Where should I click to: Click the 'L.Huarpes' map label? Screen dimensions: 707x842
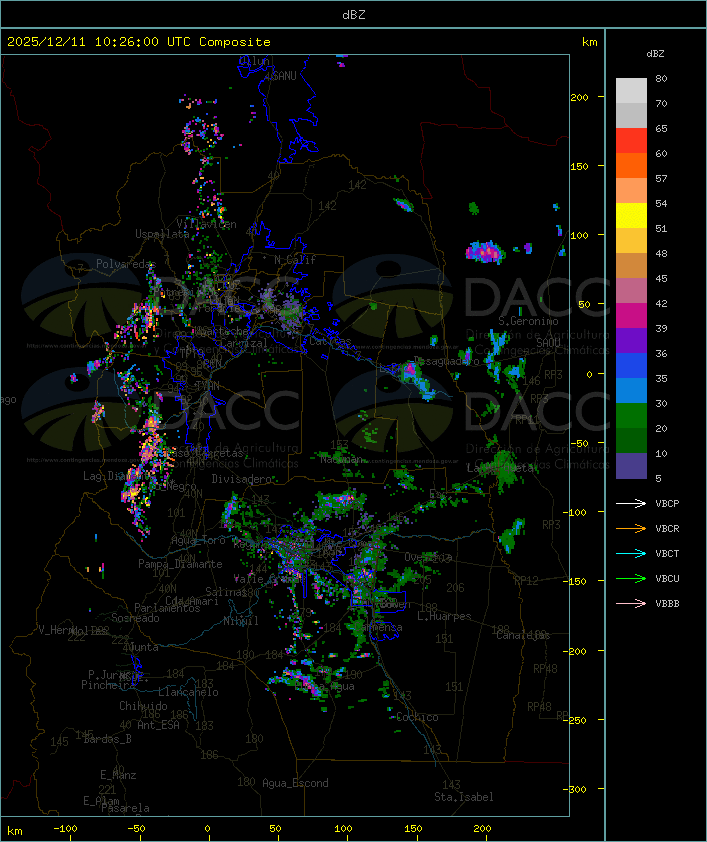pos(444,616)
